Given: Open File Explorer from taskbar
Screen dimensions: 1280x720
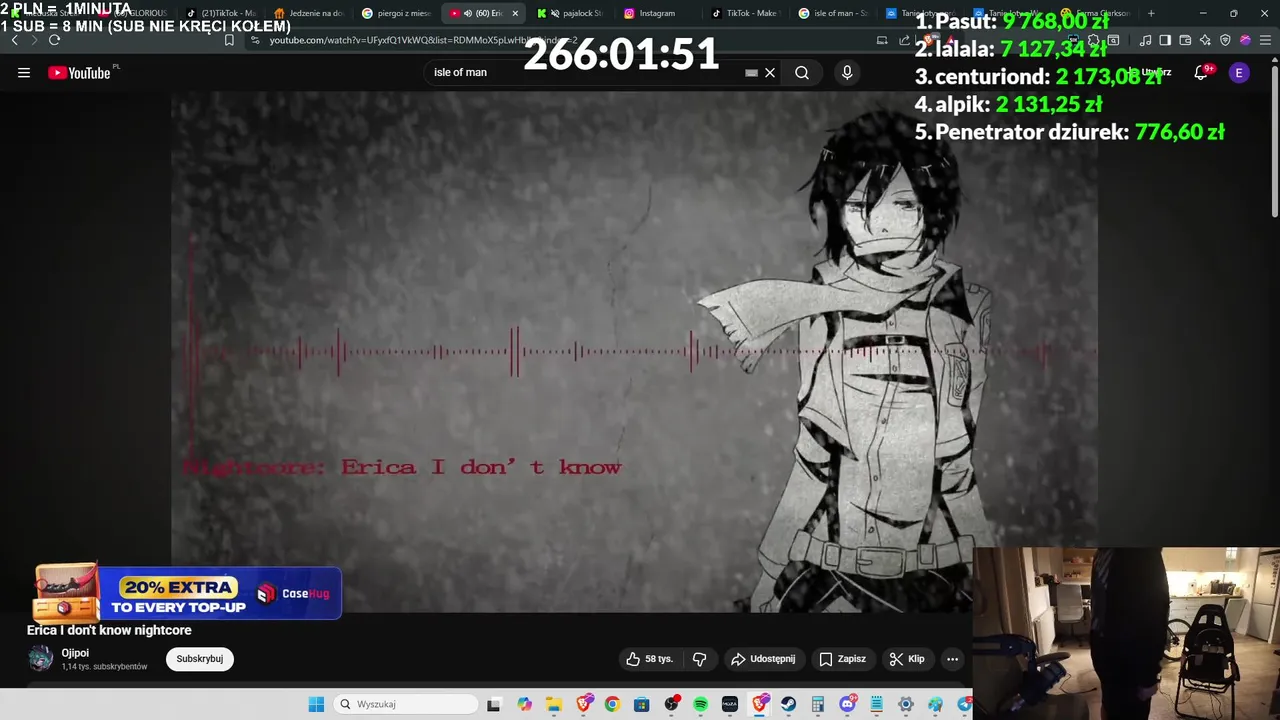Looking at the screenshot, I should [x=554, y=704].
